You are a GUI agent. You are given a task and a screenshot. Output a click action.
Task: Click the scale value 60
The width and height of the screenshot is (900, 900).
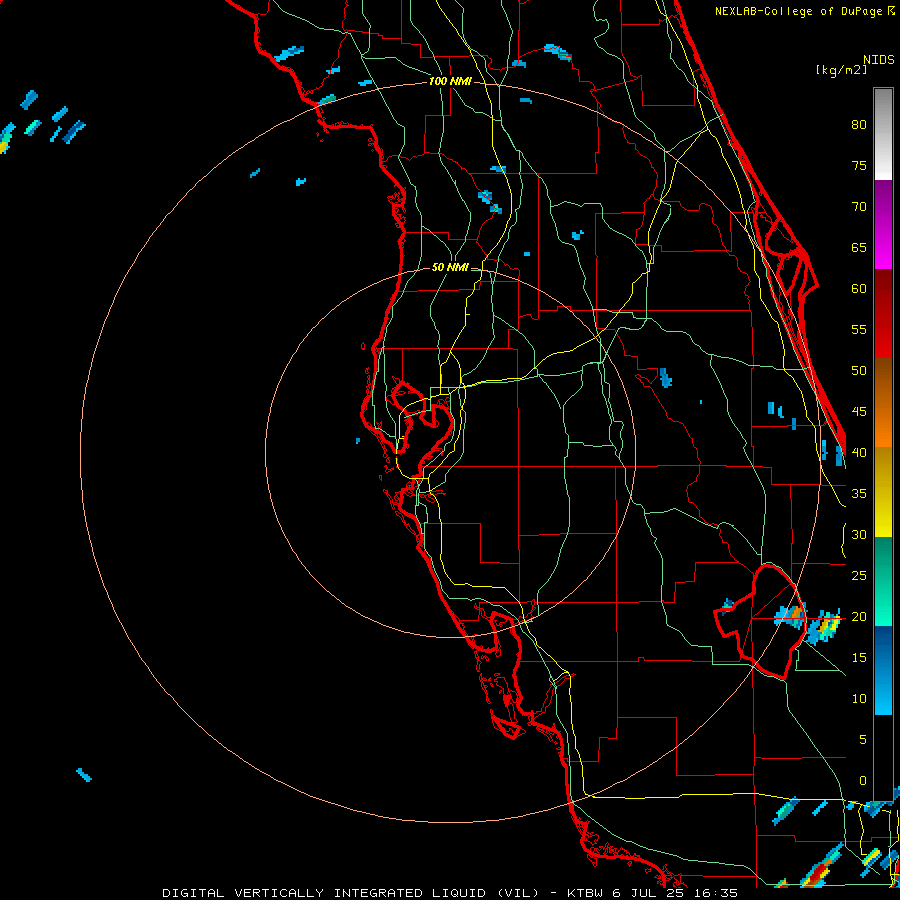[x=859, y=289]
